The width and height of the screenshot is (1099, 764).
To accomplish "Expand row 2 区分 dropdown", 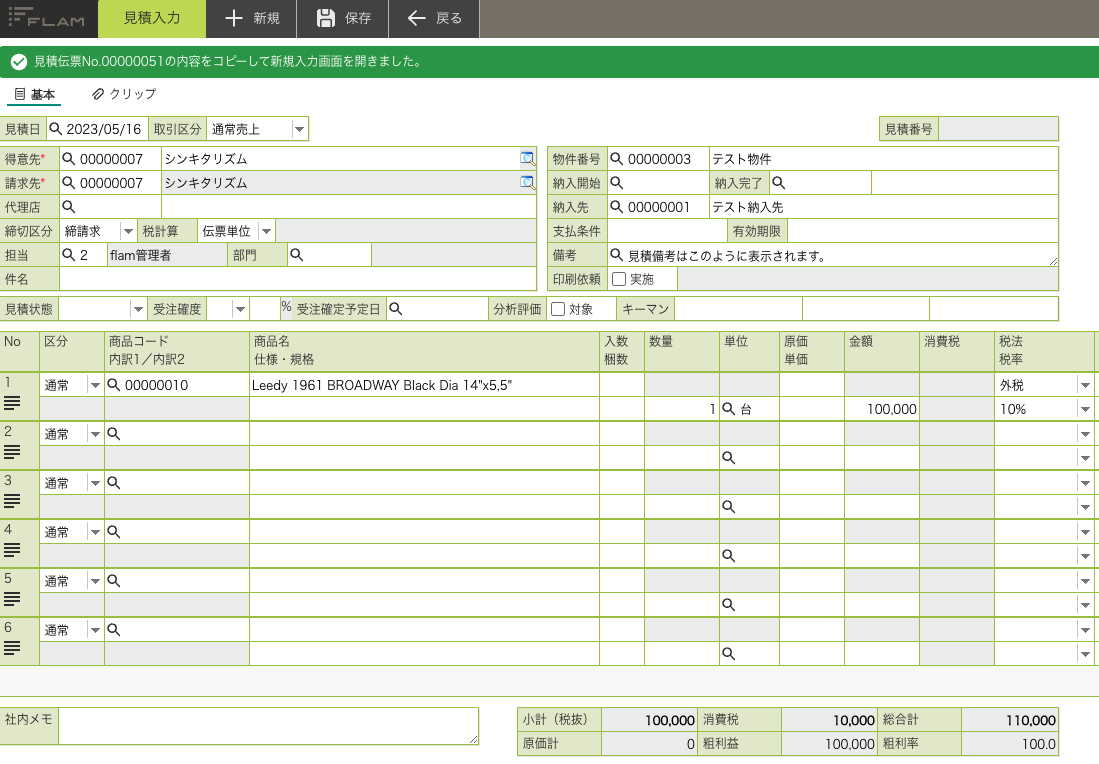I will click(95, 434).
